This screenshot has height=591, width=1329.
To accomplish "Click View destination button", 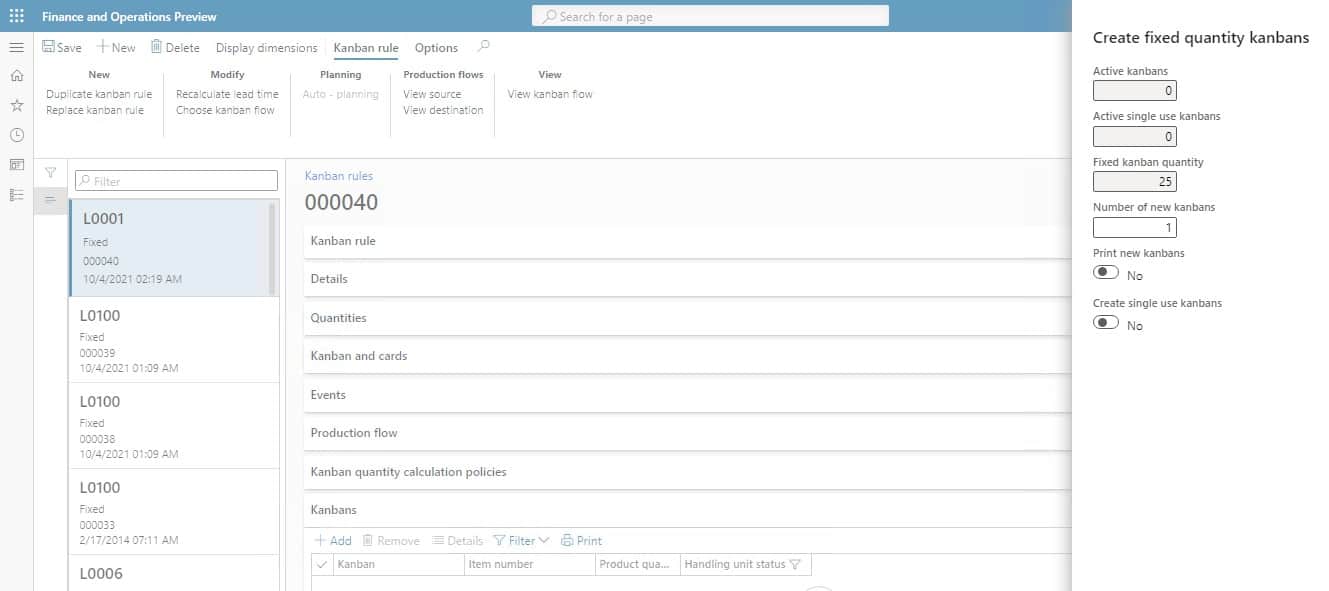I will click(443, 110).
